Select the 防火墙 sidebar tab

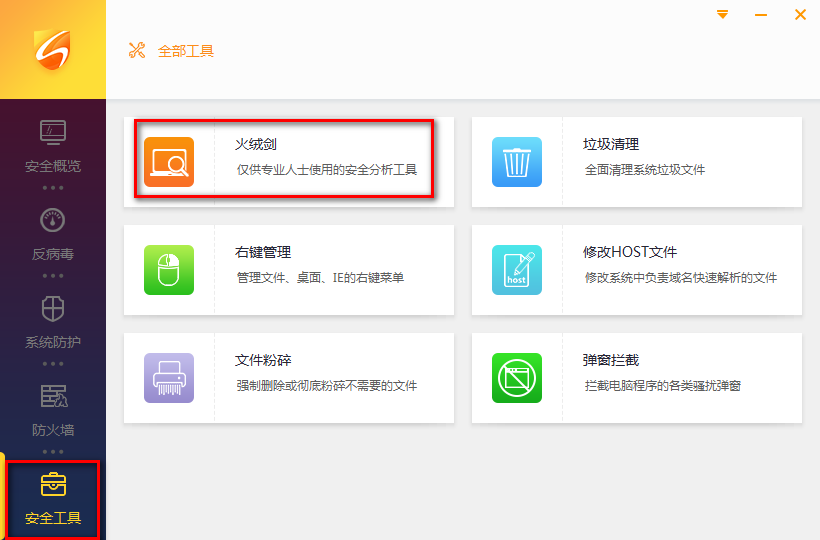click(53, 410)
